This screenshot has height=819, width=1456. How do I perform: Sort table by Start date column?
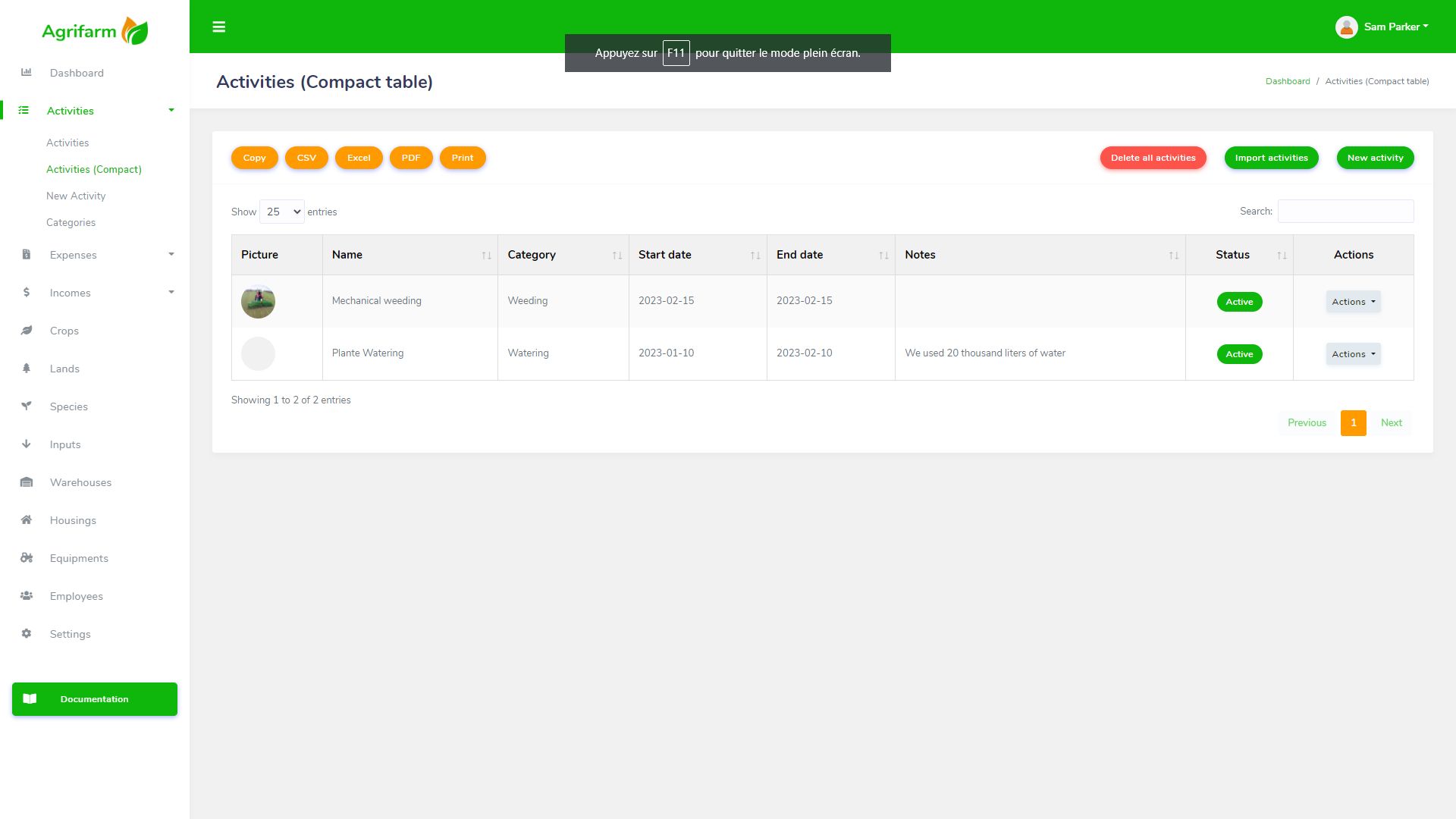(x=698, y=255)
